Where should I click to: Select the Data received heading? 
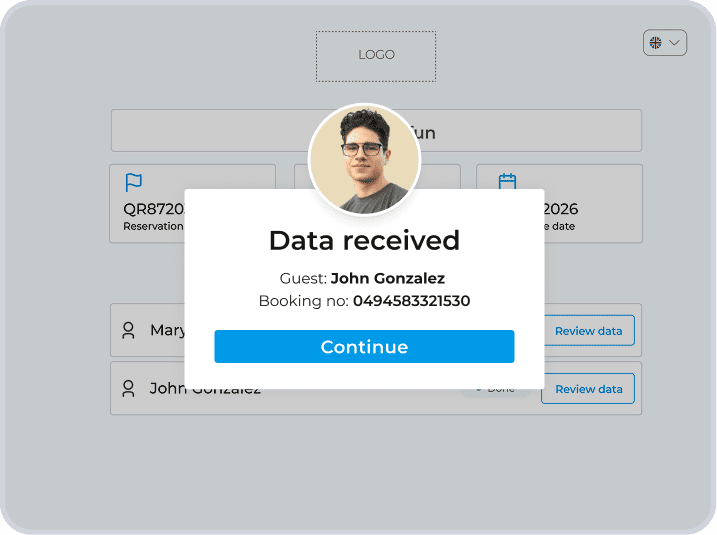(364, 241)
